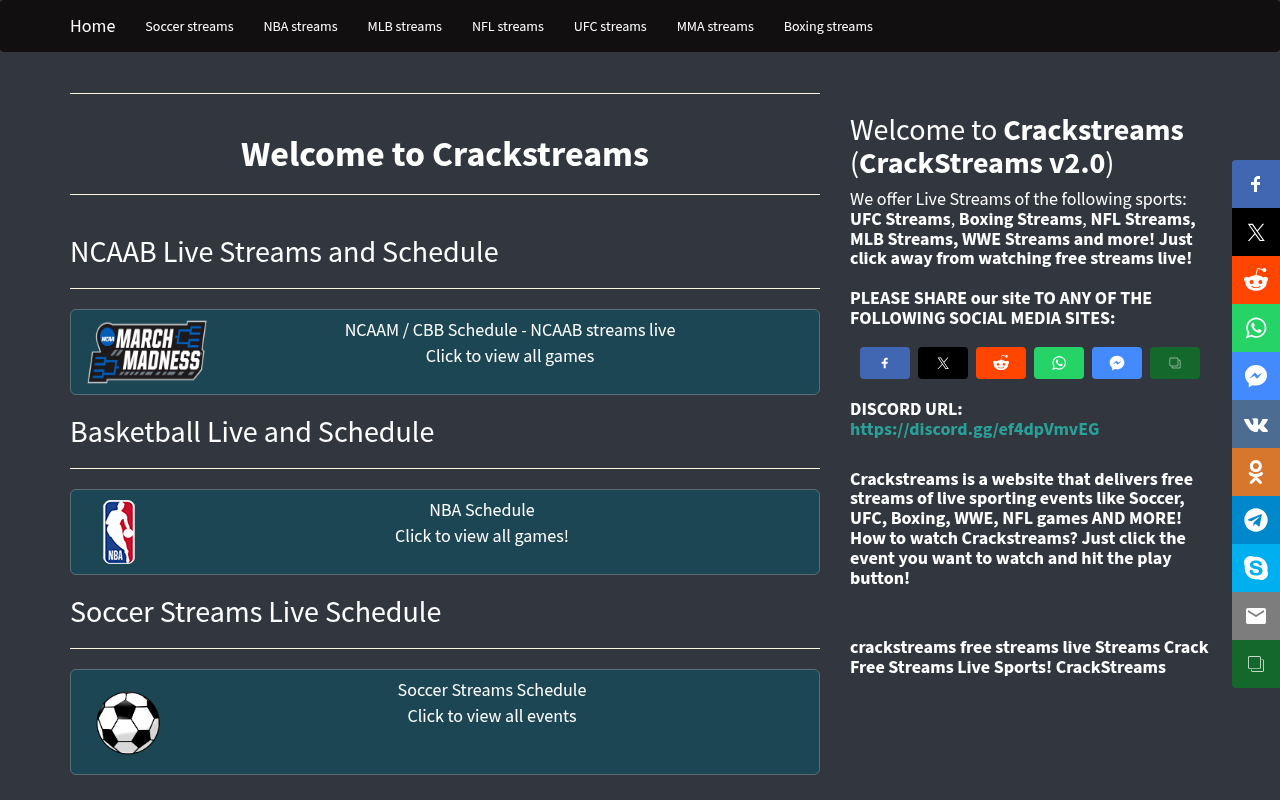Click the NBA logo
The image size is (1280, 800).
(119, 532)
